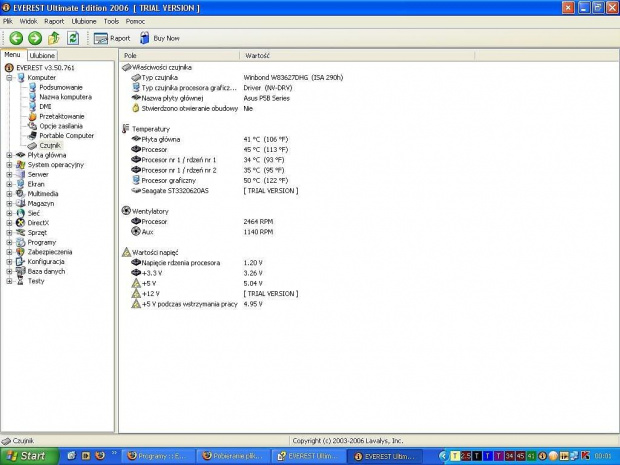The image size is (620, 465).
Task: Select the Procesor graficzny temperature row
Action: click(x=210, y=181)
